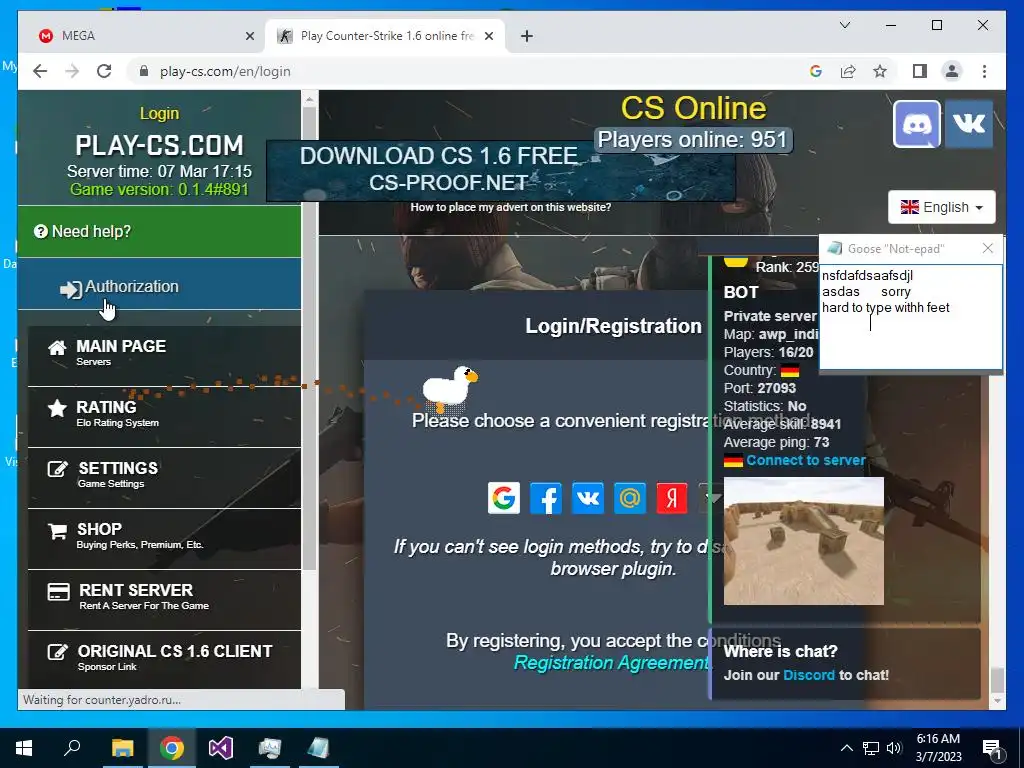Choose the Mail.ru @ login icon

tap(630, 498)
